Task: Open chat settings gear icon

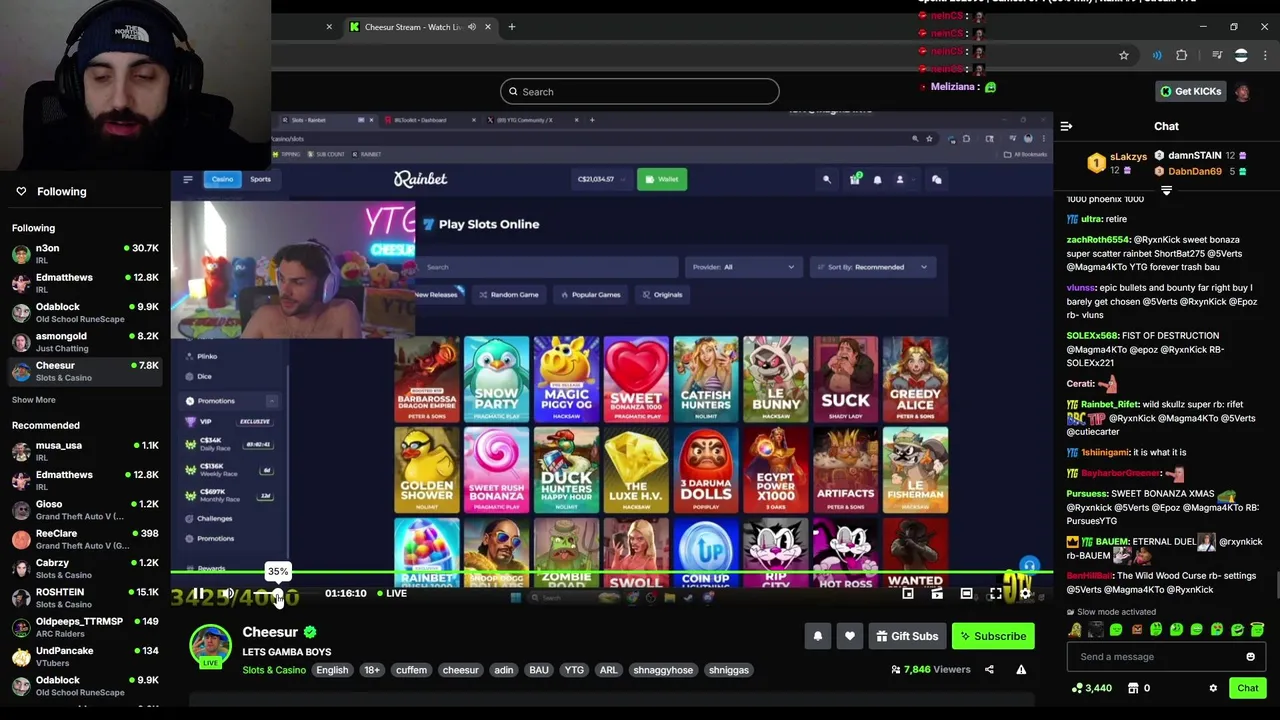Action: coord(1213,688)
